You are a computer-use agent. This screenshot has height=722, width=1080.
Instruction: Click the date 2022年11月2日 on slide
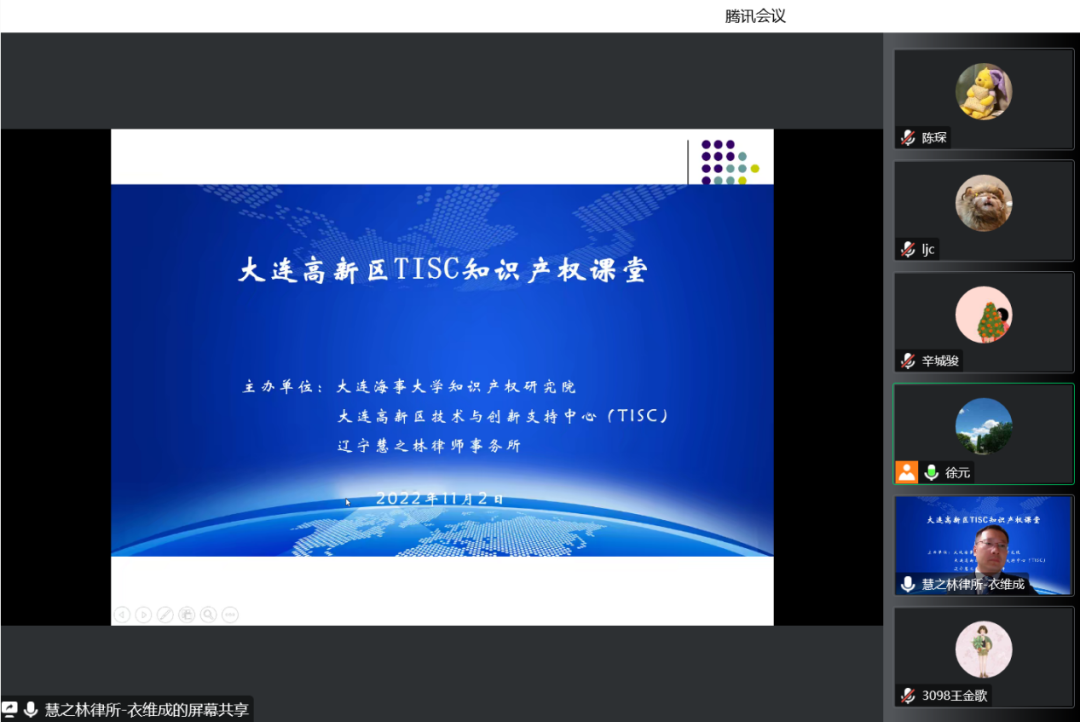tap(439, 498)
